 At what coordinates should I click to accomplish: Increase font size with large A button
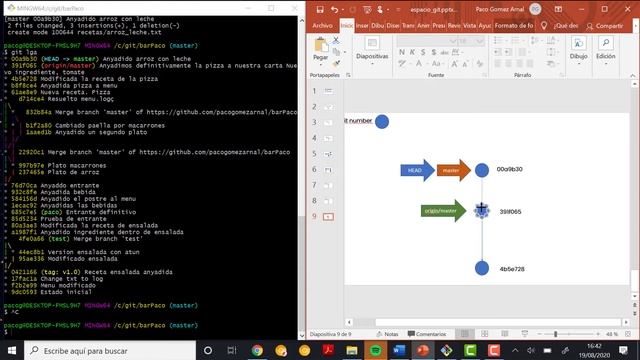pos(455,64)
